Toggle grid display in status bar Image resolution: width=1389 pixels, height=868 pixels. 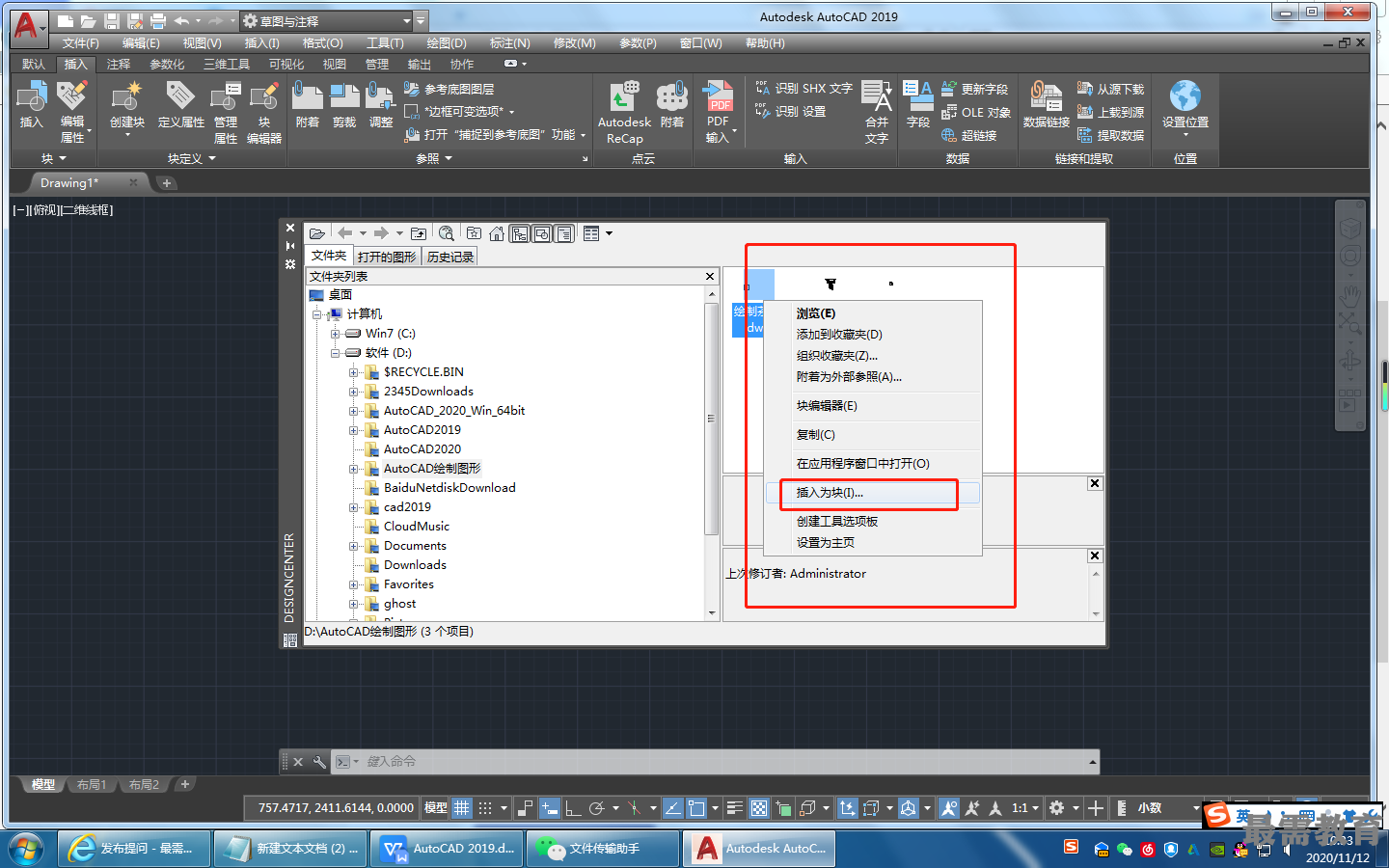point(462,808)
